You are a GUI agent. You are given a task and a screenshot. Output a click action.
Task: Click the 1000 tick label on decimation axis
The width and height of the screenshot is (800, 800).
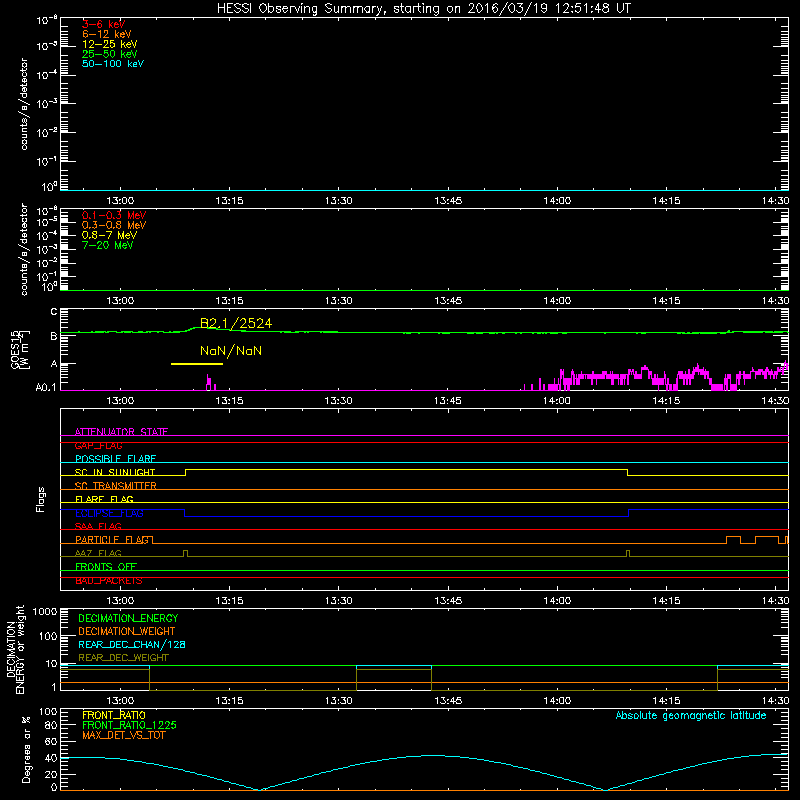[x=45, y=612]
